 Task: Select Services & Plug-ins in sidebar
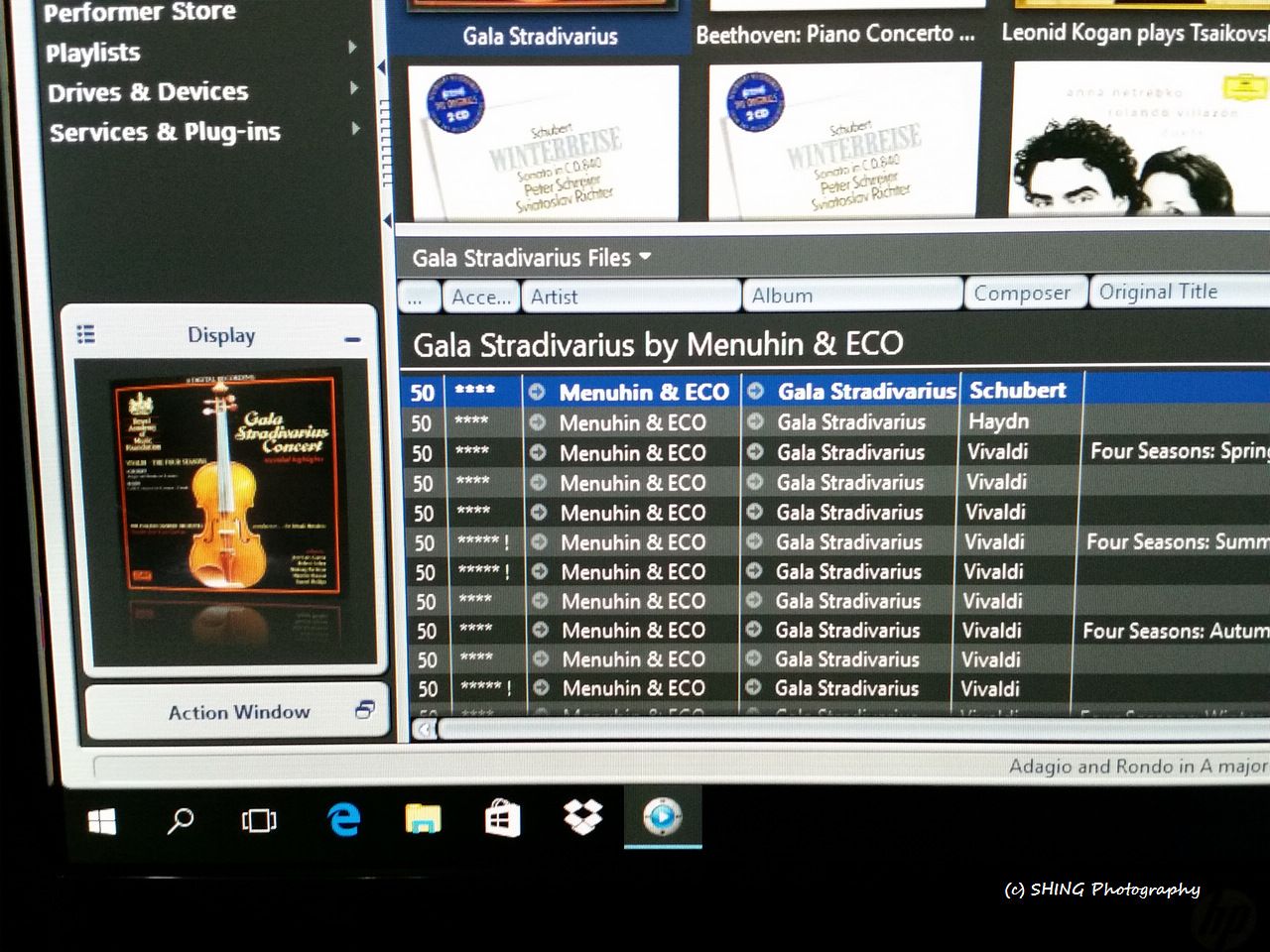click(165, 132)
